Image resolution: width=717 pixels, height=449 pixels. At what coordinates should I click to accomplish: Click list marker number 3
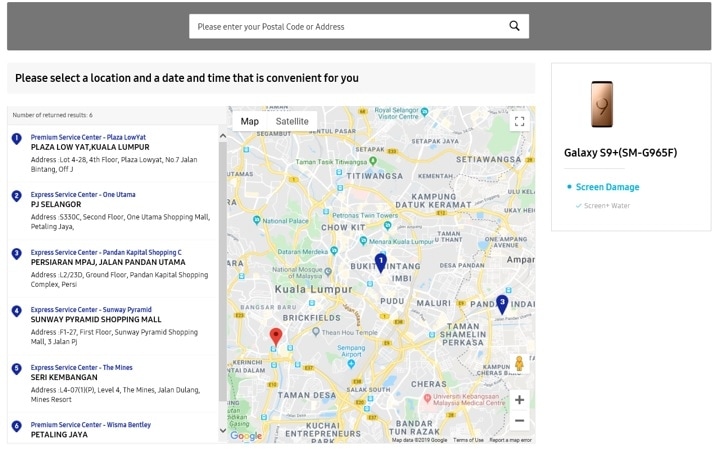(16, 254)
